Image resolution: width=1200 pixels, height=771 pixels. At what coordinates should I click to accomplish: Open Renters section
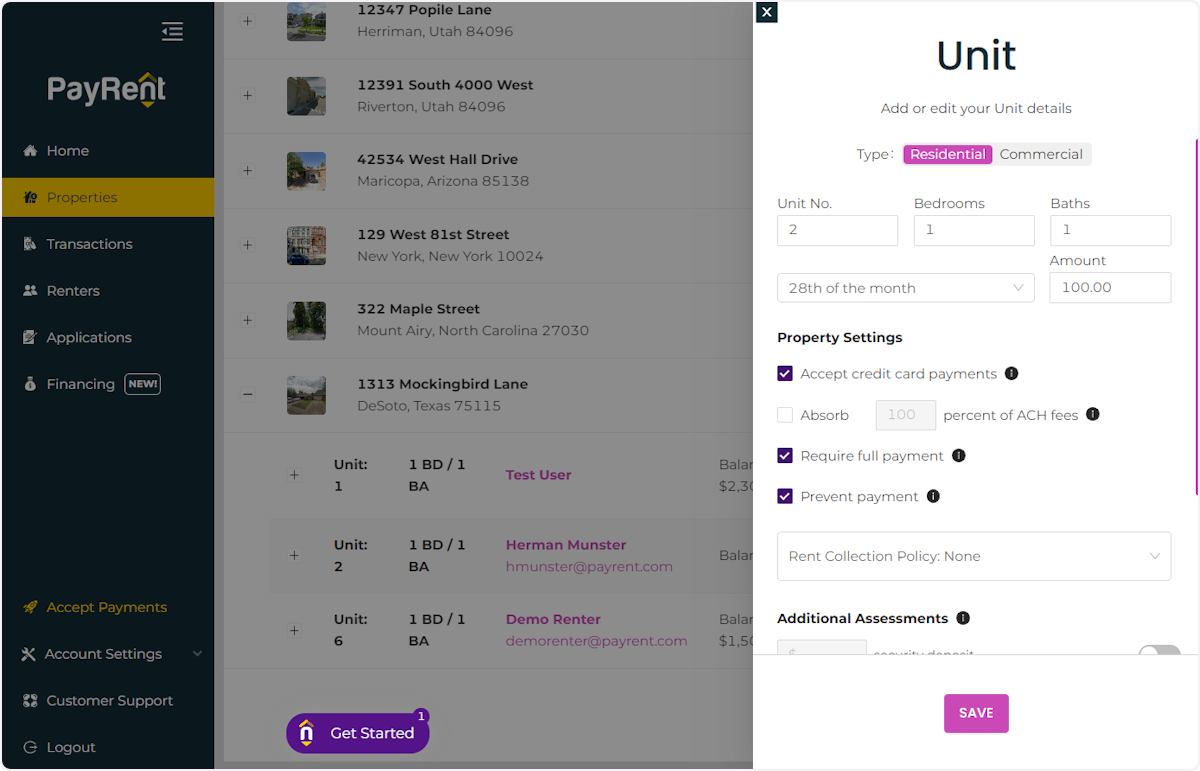click(73, 291)
